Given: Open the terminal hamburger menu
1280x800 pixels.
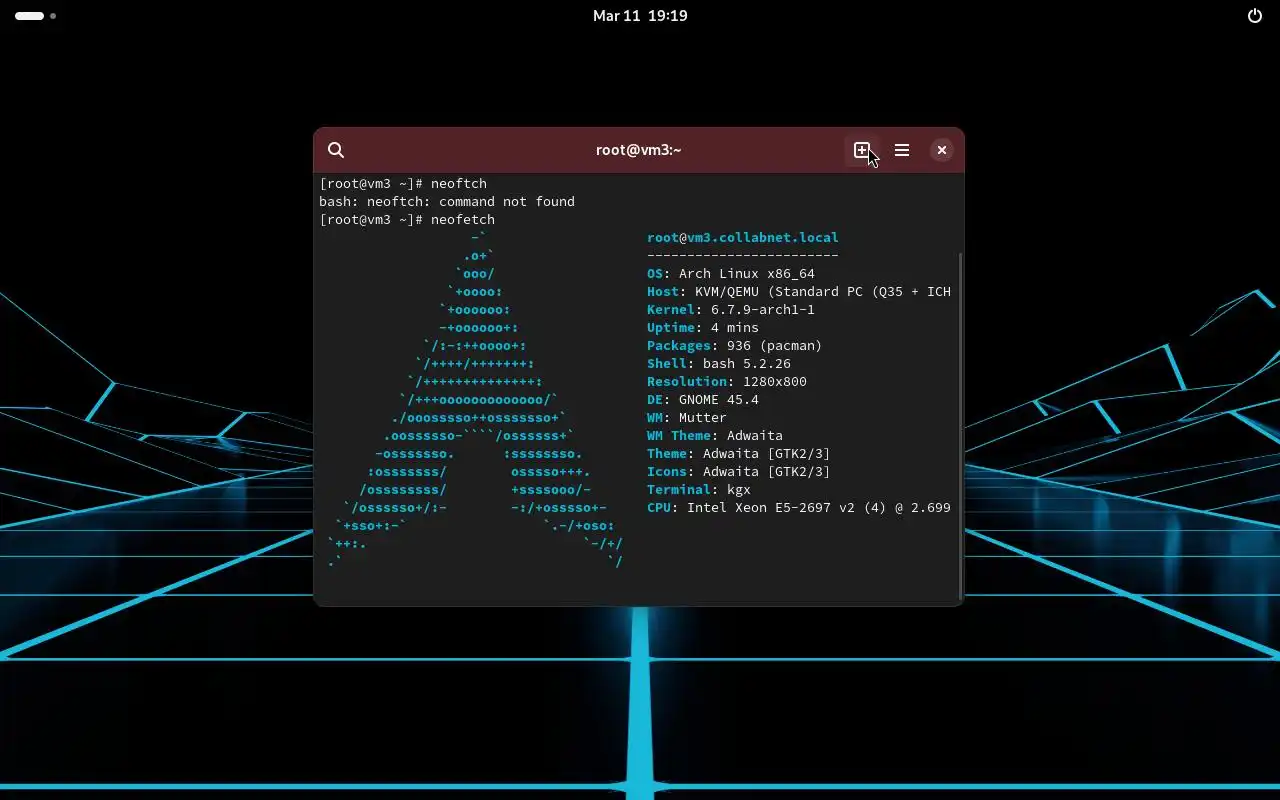Looking at the screenshot, I should point(902,150).
